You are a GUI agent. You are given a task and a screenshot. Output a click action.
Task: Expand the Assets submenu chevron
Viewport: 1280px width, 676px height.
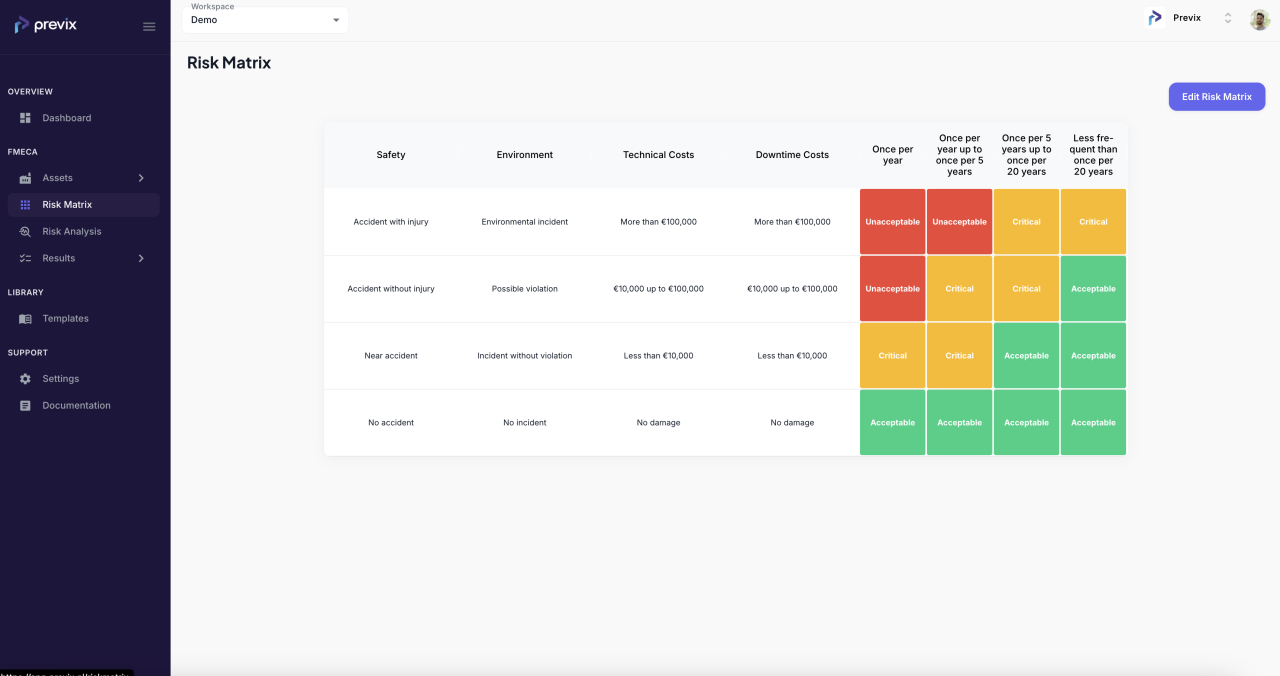(x=141, y=178)
